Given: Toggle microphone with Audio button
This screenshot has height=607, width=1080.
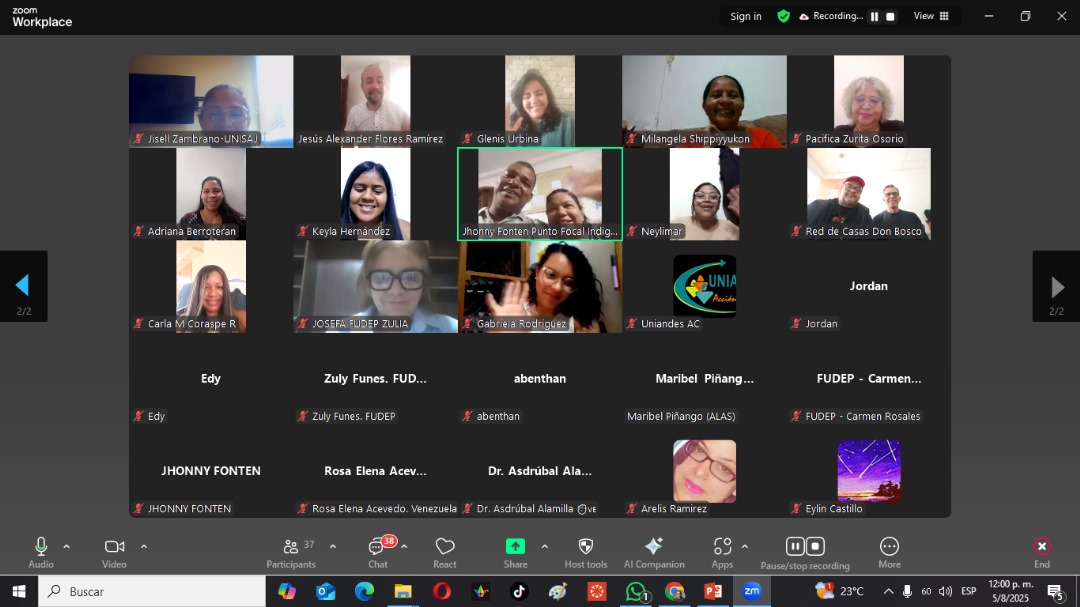Looking at the screenshot, I should click(x=41, y=554).
